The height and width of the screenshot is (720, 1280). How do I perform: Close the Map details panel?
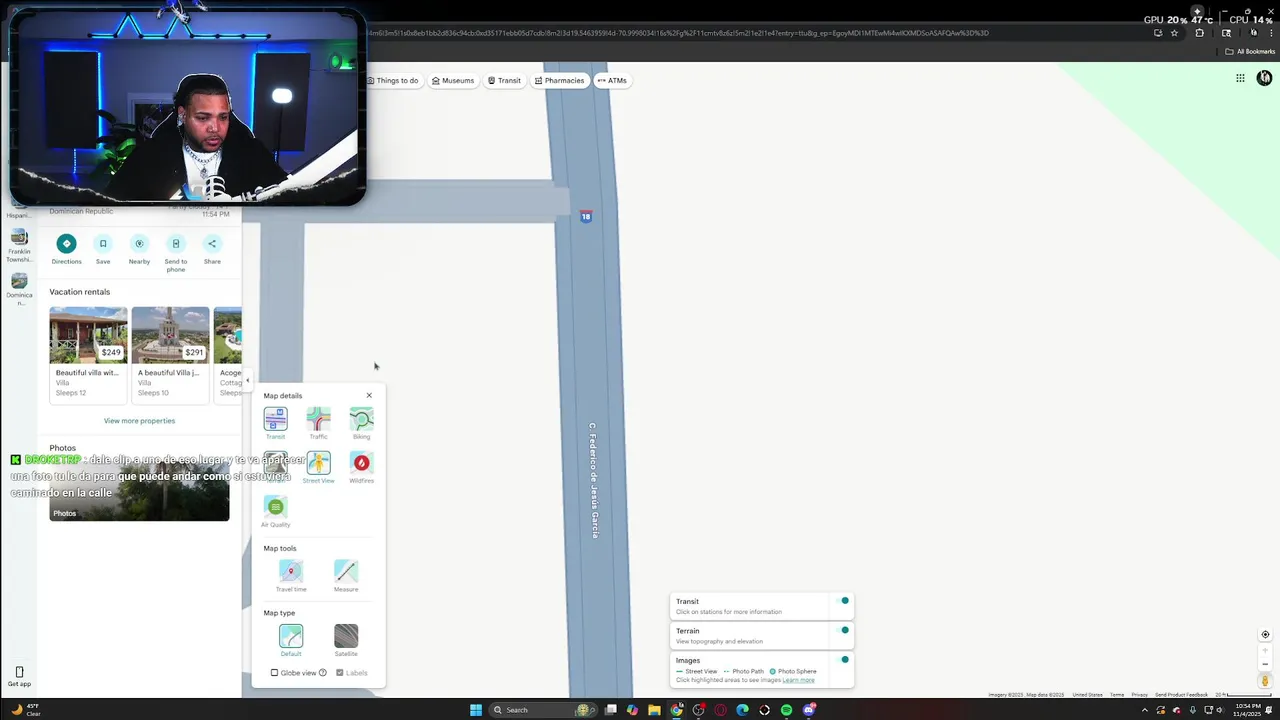tap(369, 395)
